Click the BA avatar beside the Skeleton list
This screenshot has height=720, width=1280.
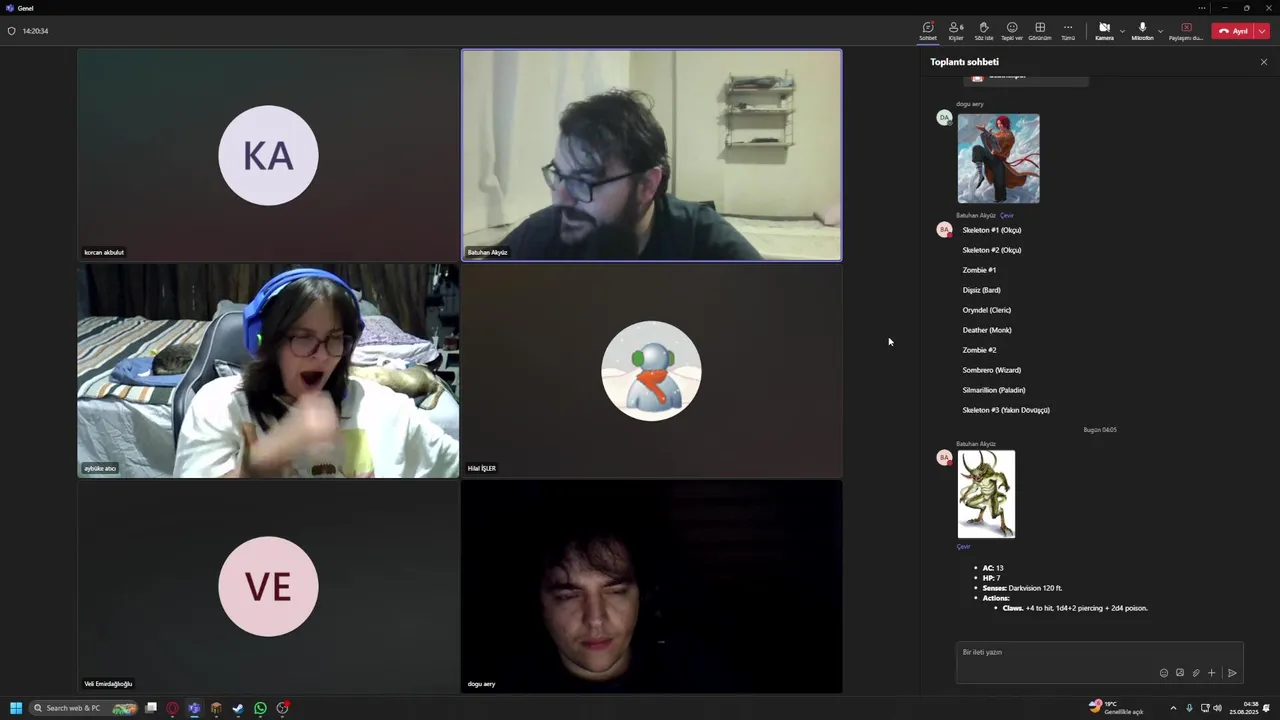[x=943, y=230]
